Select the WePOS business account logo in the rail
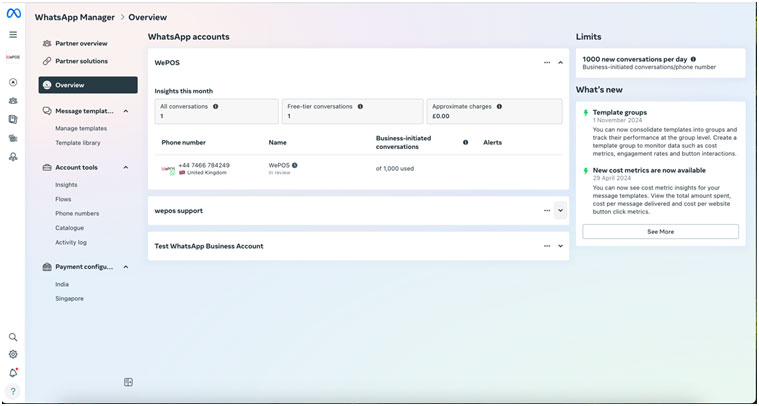This screenshot has width=759, height=406. 13,57
